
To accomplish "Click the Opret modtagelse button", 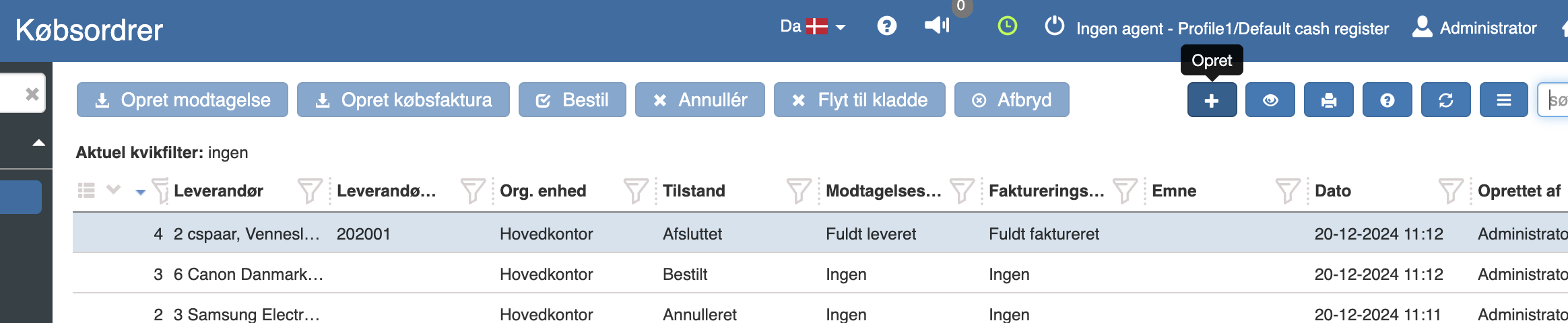I will click(183, 100).
